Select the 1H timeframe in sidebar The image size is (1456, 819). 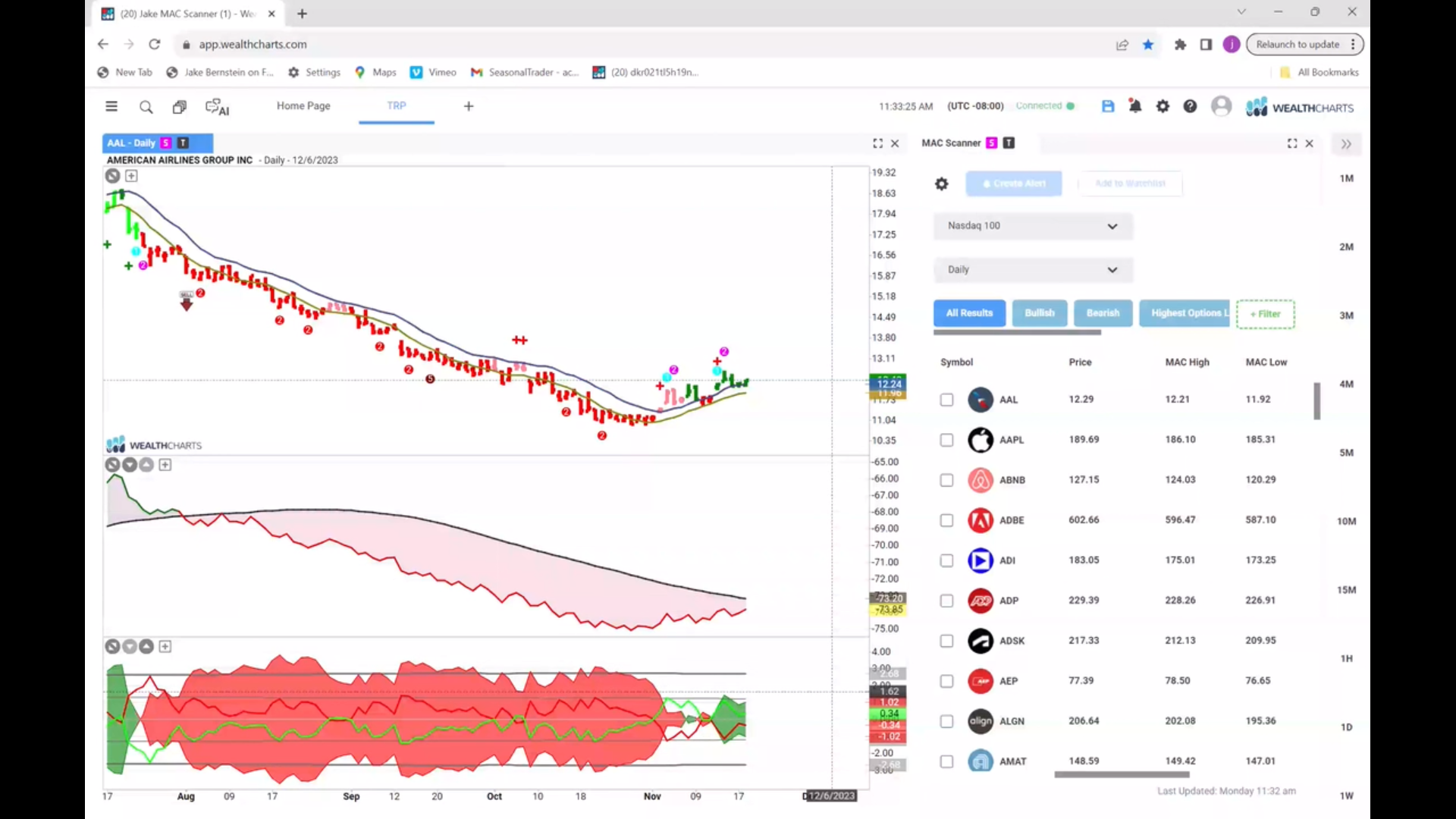[x=1346, y=659]
